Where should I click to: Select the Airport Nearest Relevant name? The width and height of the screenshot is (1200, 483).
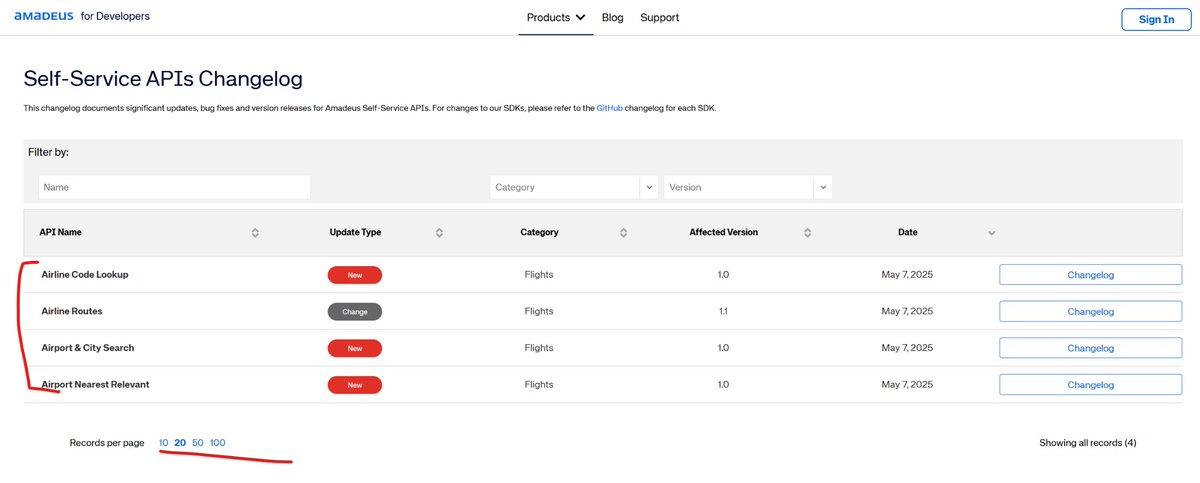95,384
